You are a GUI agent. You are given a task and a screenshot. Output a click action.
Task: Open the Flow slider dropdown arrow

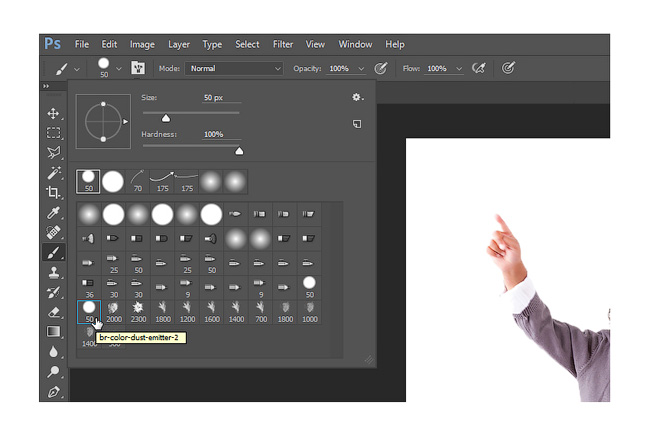[459, 69]
